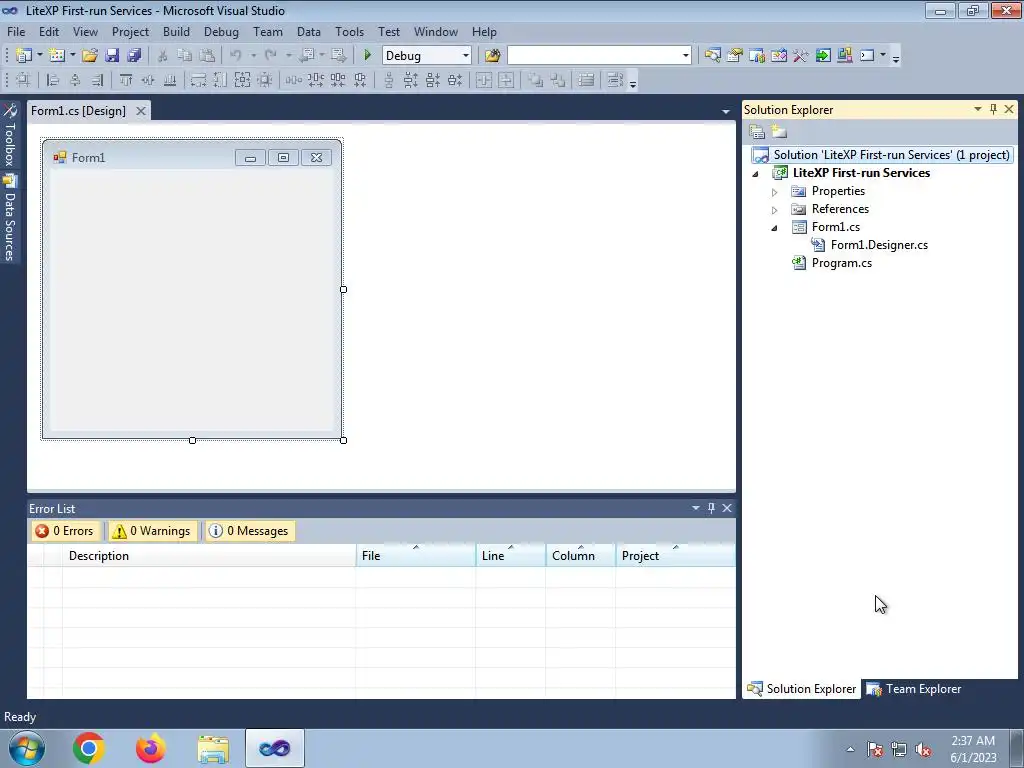Image resolution: width=1024 pixels, height=768 pixels.
Task: Click the Make Same Width icon
Action: click(199, 80)
